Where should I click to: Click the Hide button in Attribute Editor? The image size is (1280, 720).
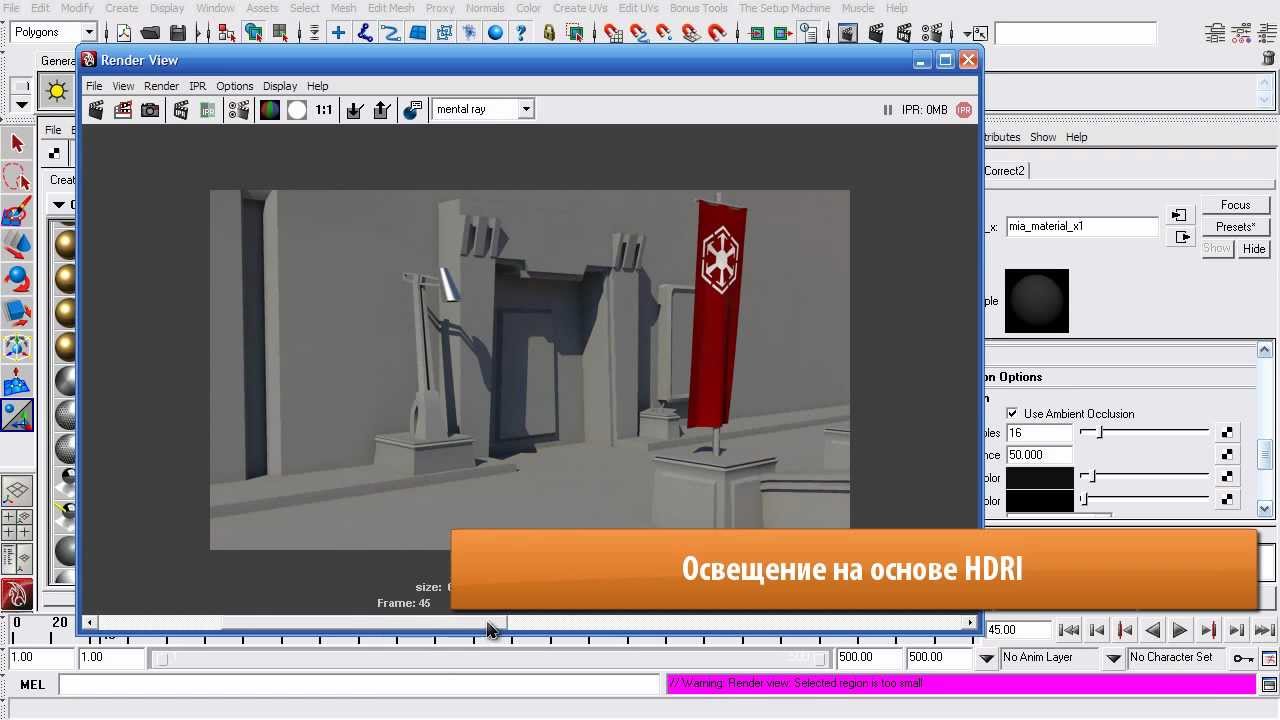1254,249
